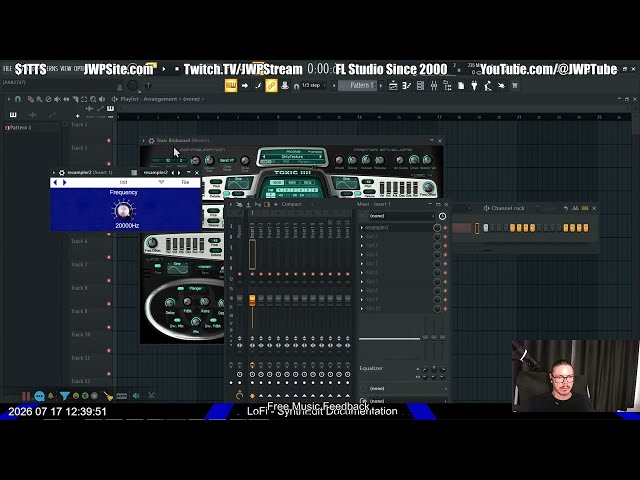640x480 pixels.
Task: Click the Playlist - Arrangement title speaker icon
Action: point(115,99)
